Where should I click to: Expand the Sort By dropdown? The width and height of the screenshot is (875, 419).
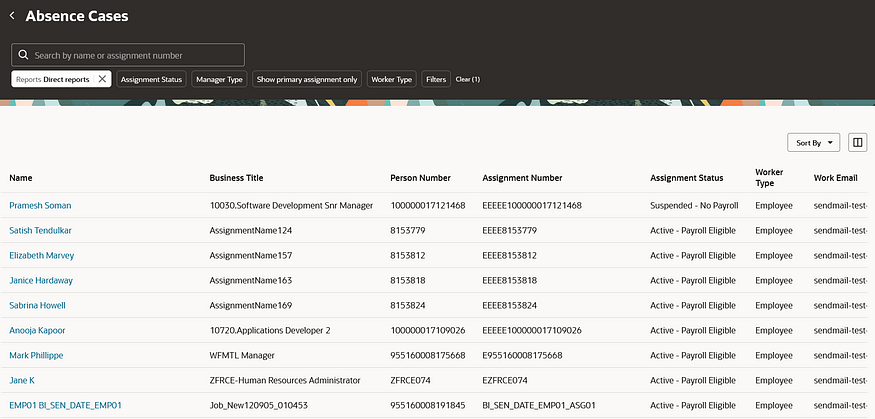pos(814,143)
